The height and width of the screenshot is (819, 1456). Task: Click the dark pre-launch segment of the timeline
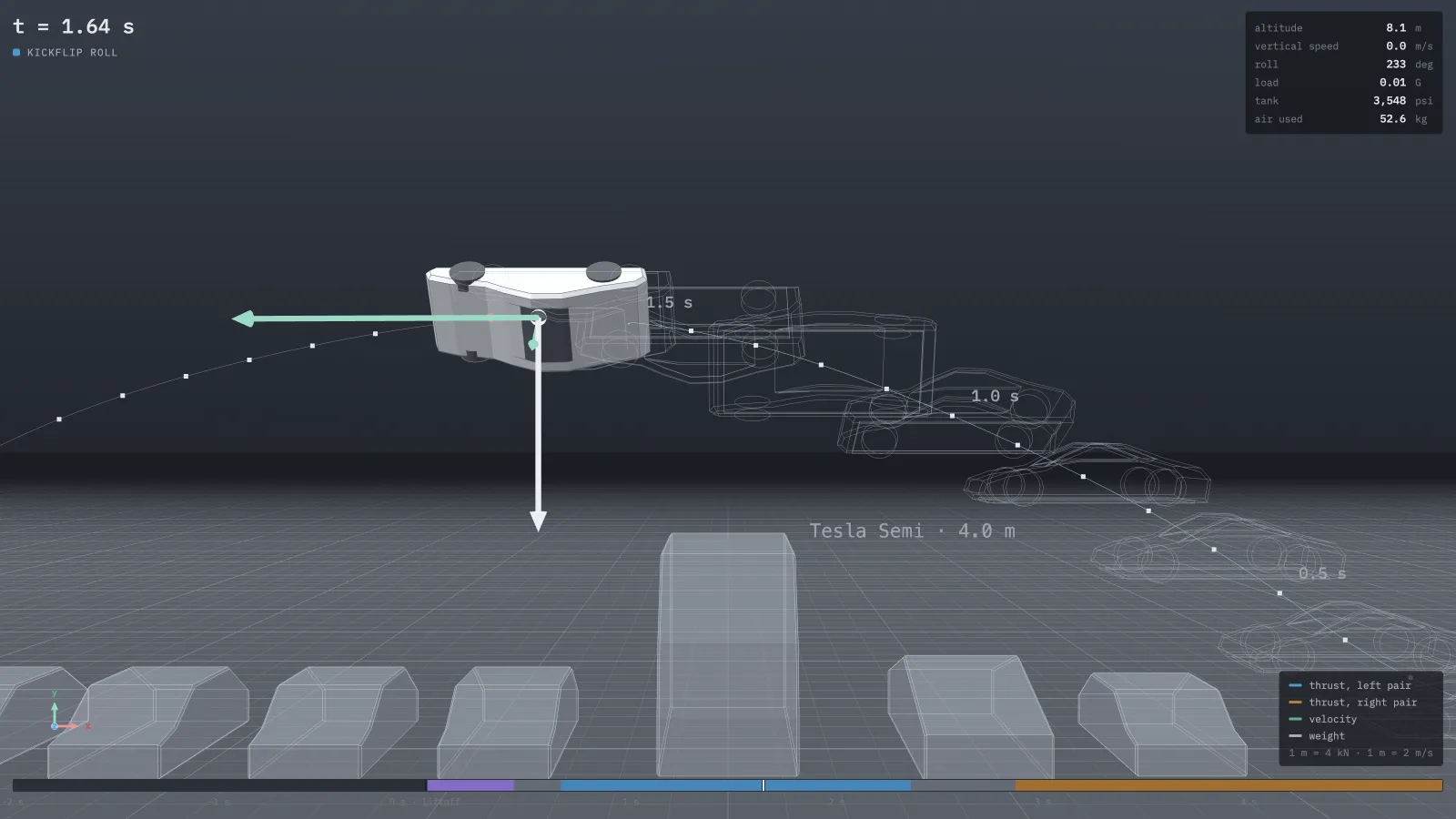pos(219,785)
